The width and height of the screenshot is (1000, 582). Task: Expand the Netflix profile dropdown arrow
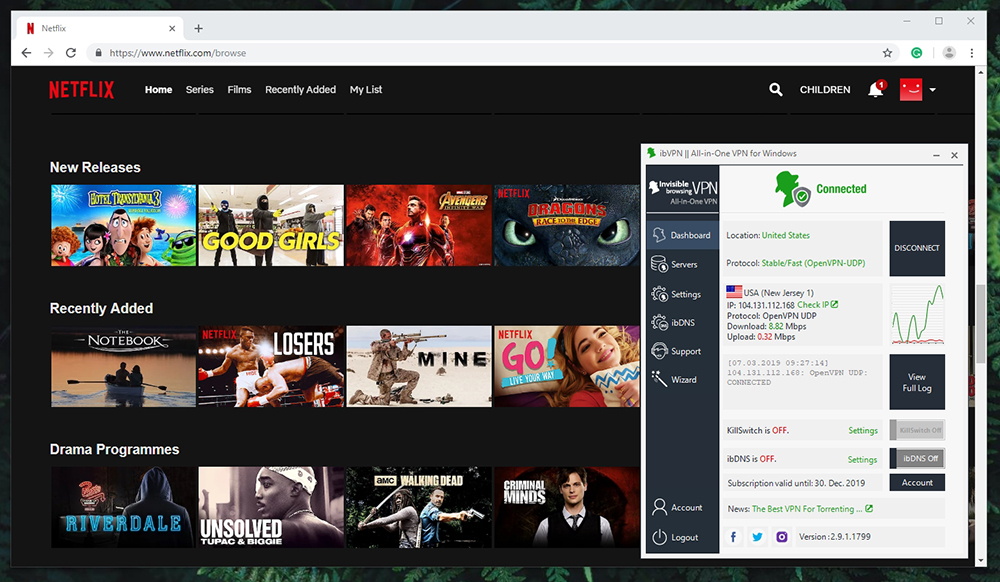[931, 90]
